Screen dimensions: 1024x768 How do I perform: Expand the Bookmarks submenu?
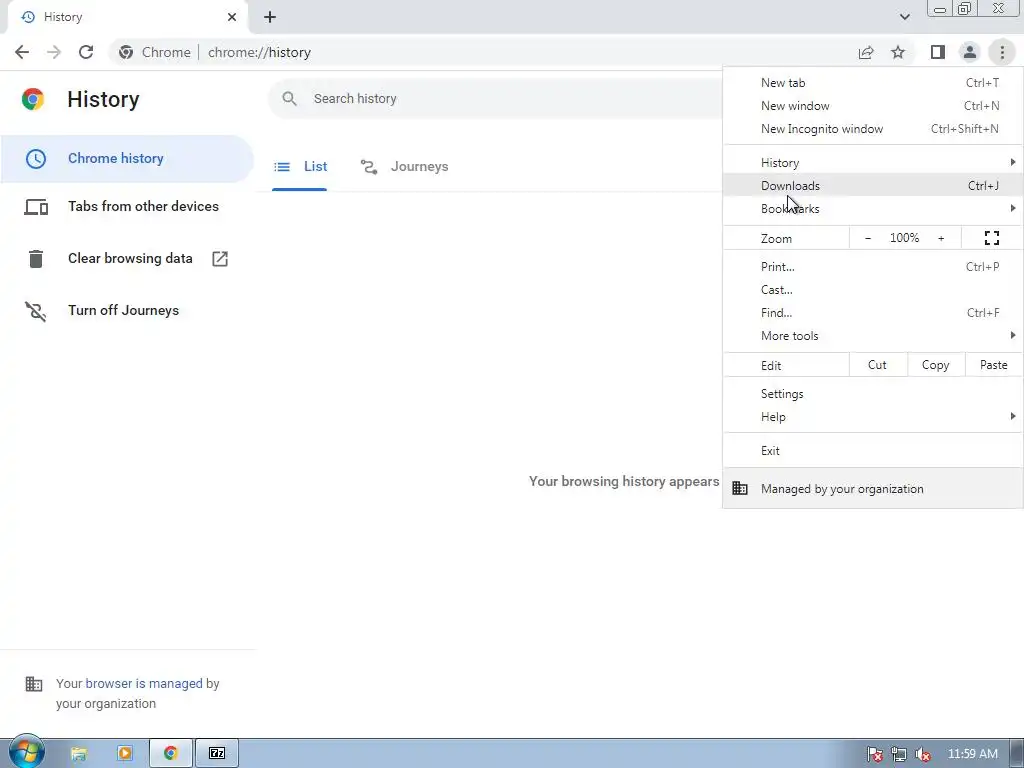(x=873, y=208)
